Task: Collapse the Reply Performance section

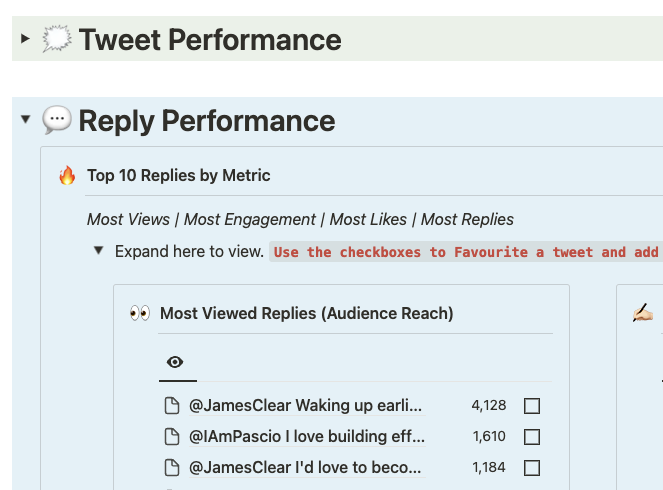Action: point(25,121)
